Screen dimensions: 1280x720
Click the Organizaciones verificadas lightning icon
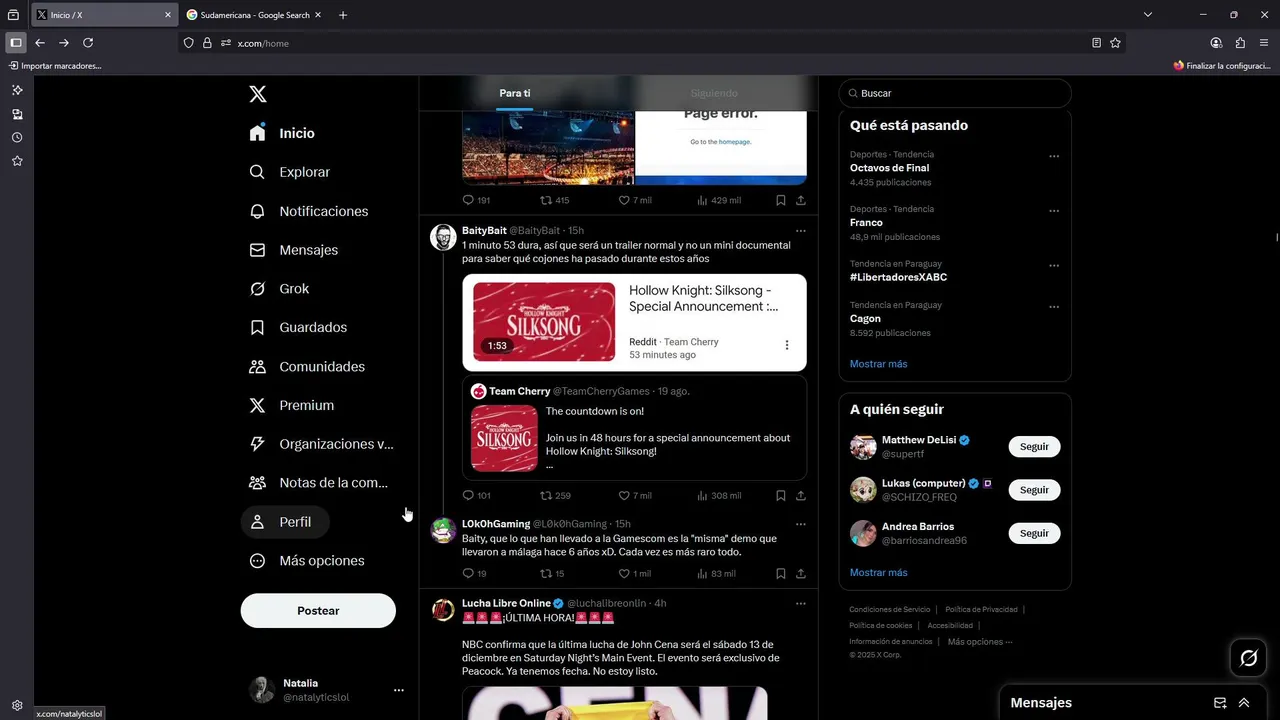tap(257, 444)
